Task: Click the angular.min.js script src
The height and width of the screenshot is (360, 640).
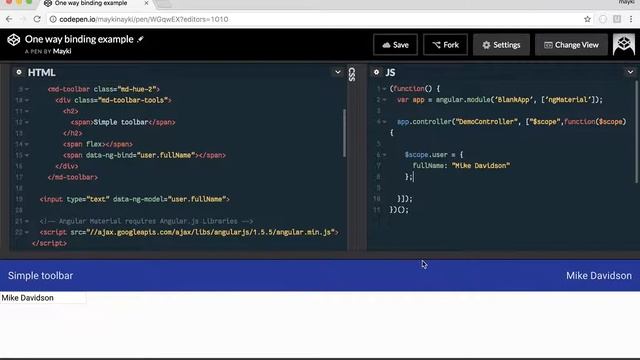Action: point(211,232)
